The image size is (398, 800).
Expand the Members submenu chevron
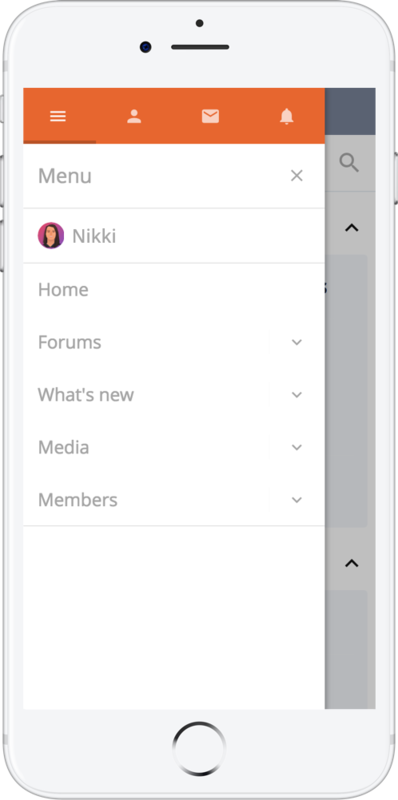click(297, 500)
